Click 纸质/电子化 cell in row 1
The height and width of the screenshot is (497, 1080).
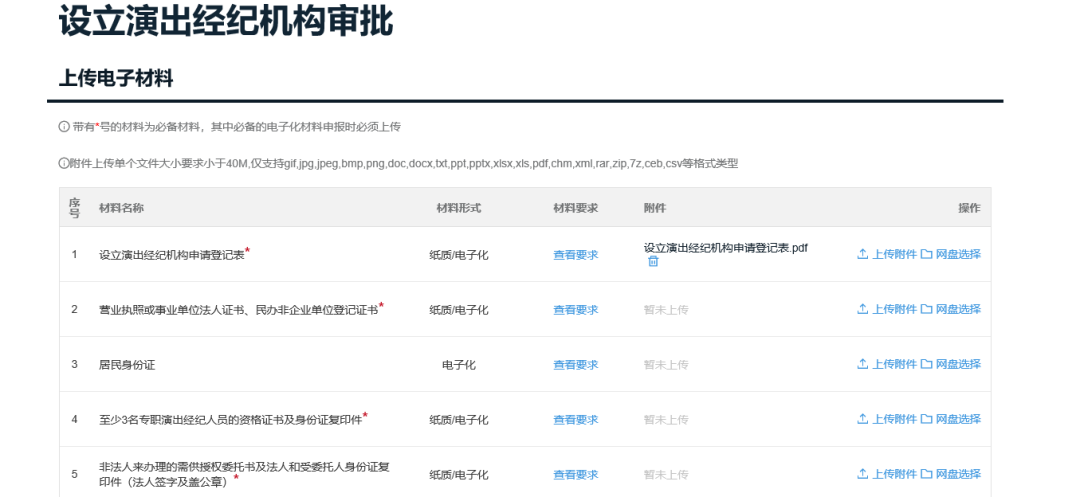tap(459, 255)
